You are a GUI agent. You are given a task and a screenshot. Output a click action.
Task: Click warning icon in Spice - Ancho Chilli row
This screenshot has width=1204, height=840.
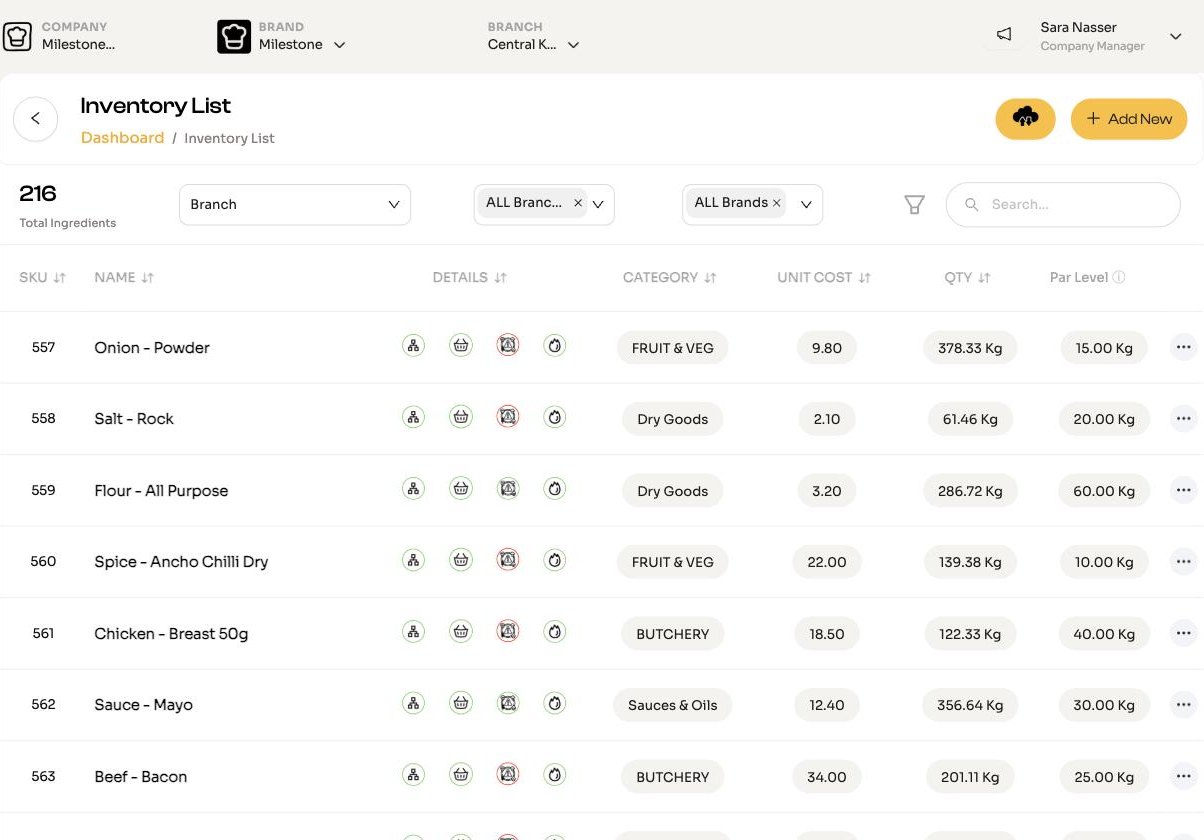pos(508,560)
